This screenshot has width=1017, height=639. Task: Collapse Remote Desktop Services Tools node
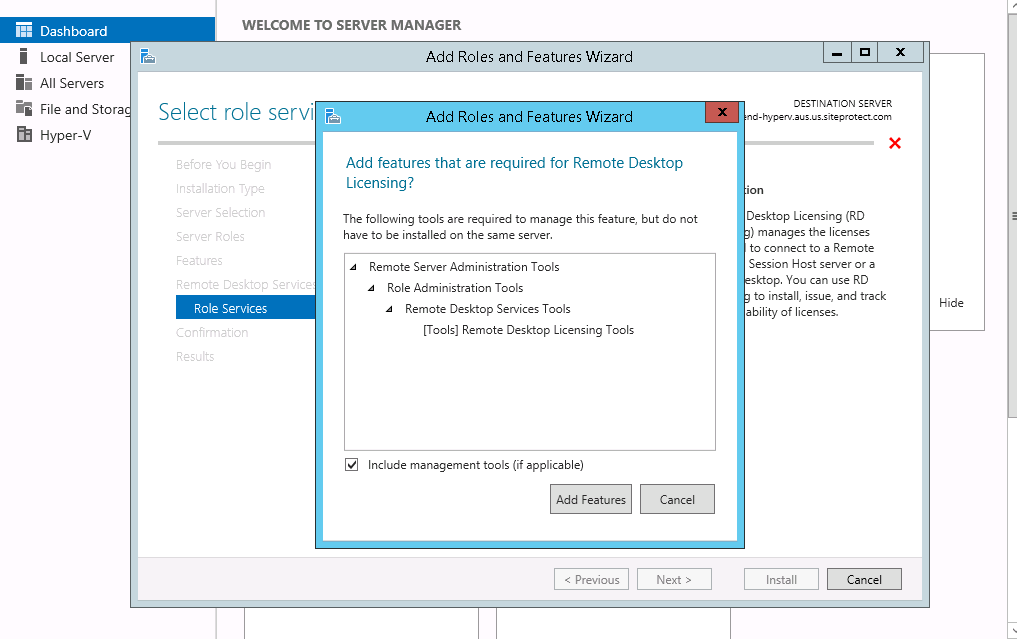click(390, 309)
